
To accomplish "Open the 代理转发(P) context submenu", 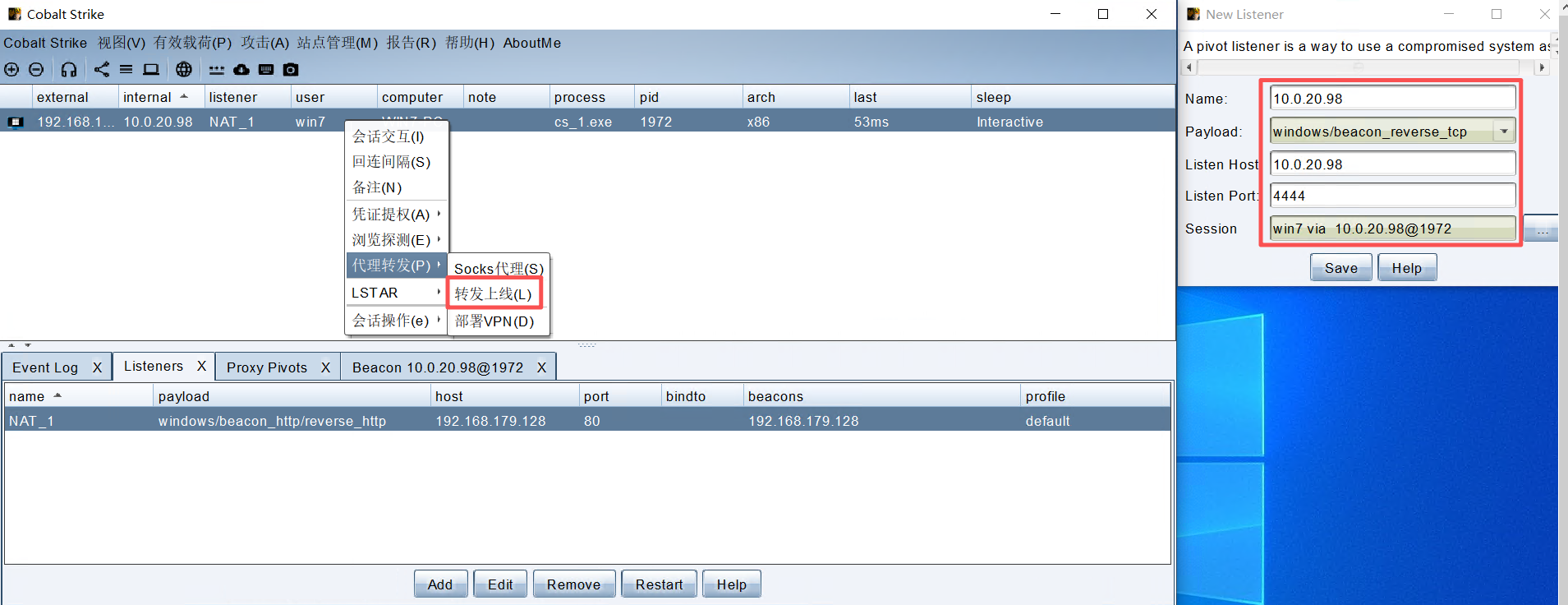I will tap(397, 266).
